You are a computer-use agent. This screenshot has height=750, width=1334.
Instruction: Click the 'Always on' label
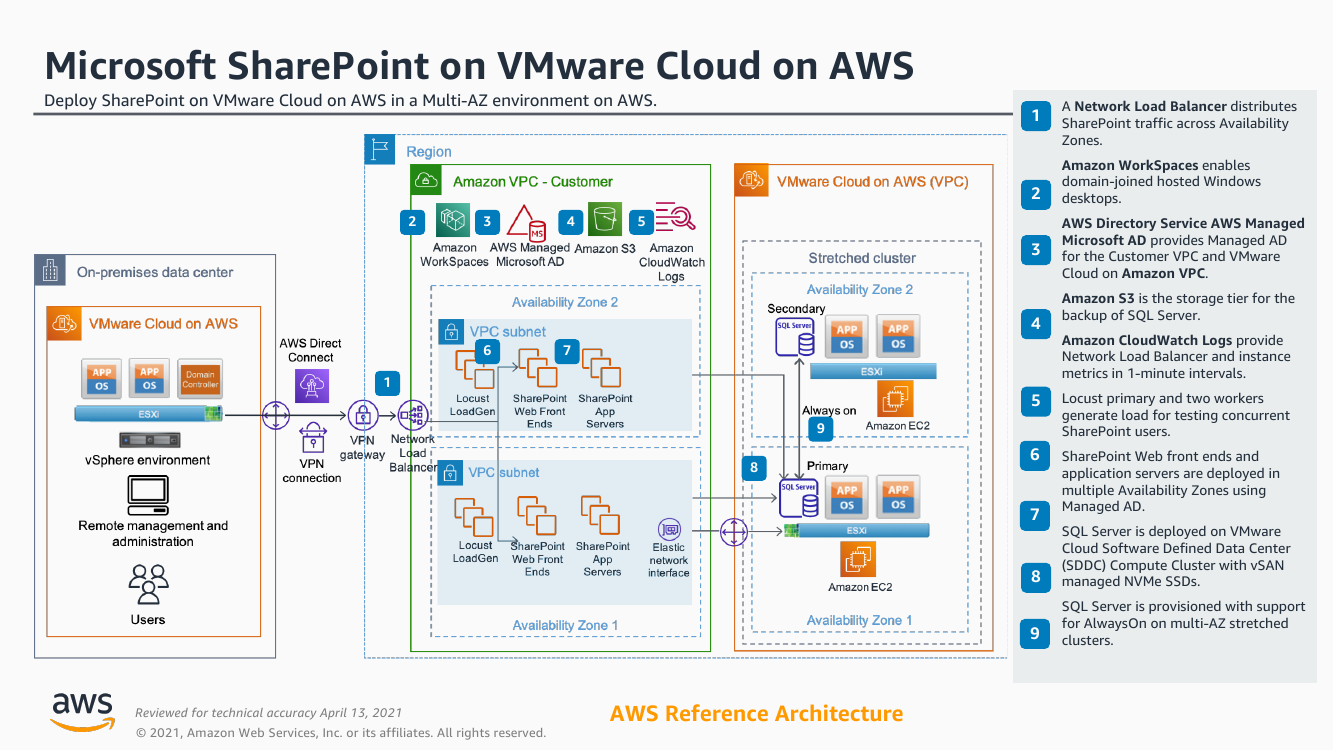click(x=829, y=410)
